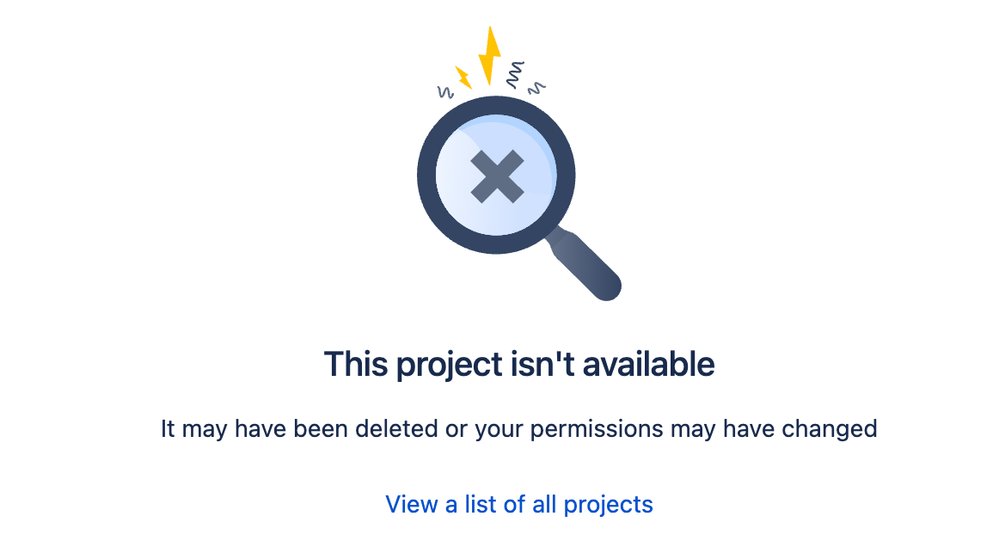The image size is (999, 554).
Task: Click the word project in the heading
Action: (450, 366)
